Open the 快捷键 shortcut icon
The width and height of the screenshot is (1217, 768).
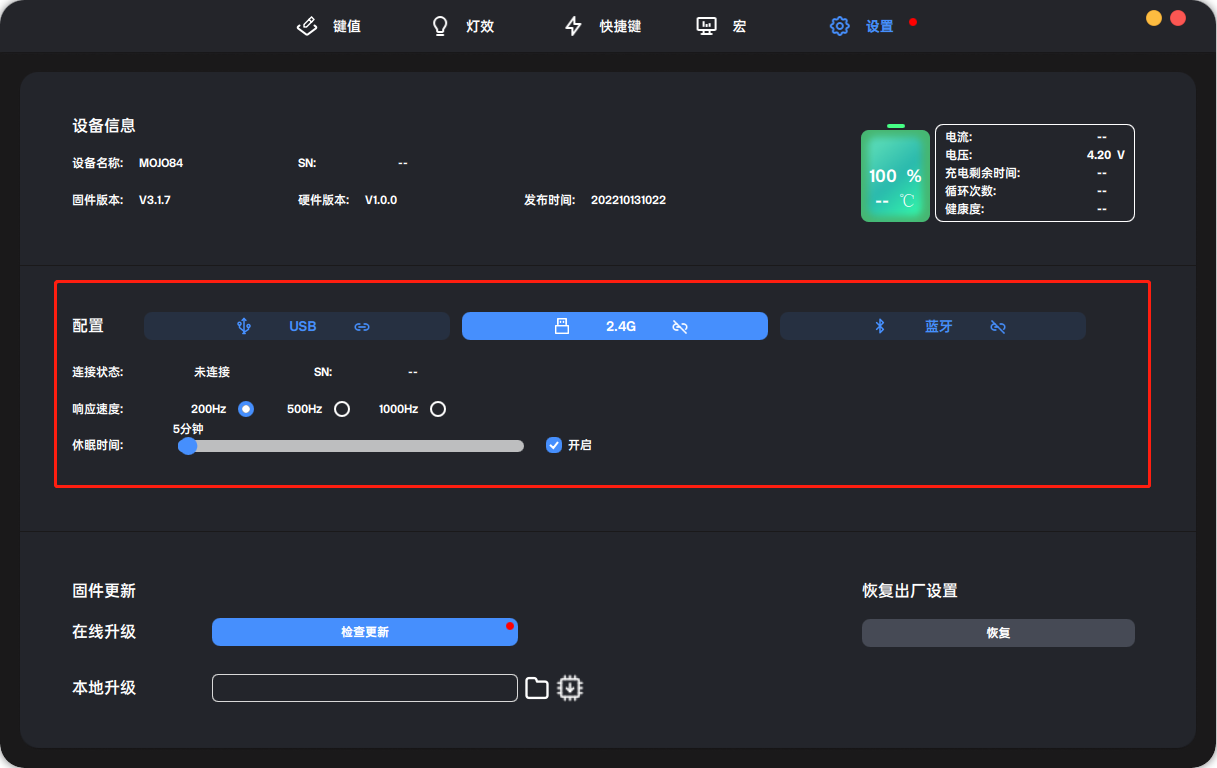point(572,25)
